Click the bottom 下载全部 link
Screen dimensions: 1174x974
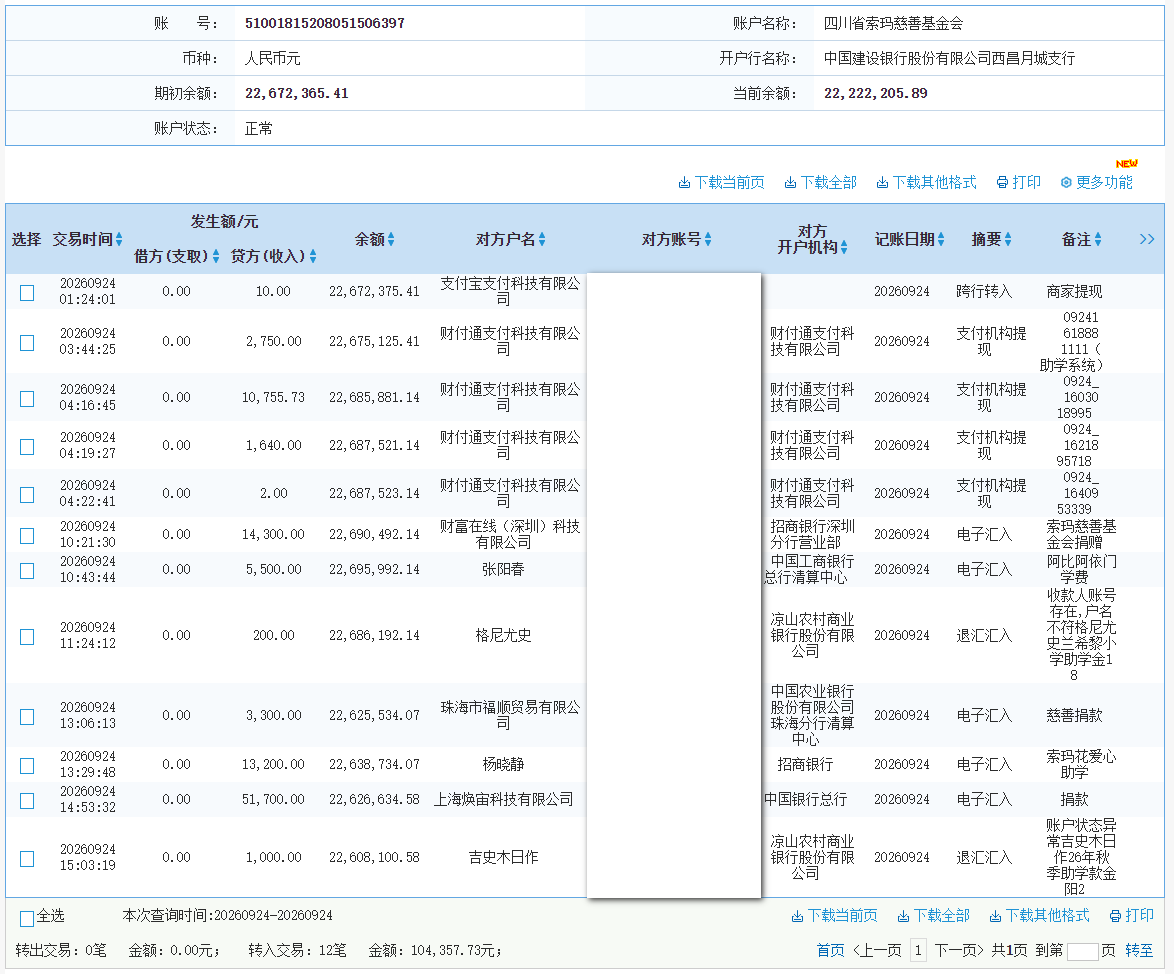(x=942, y=916)
